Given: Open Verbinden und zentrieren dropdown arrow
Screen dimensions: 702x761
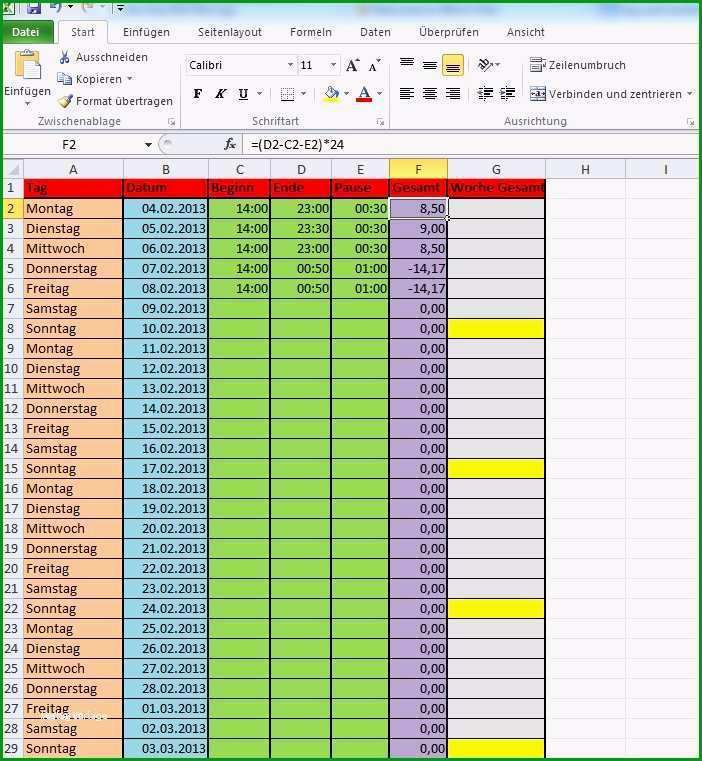Looking at the screenshot, I should [x=690, y=94].
